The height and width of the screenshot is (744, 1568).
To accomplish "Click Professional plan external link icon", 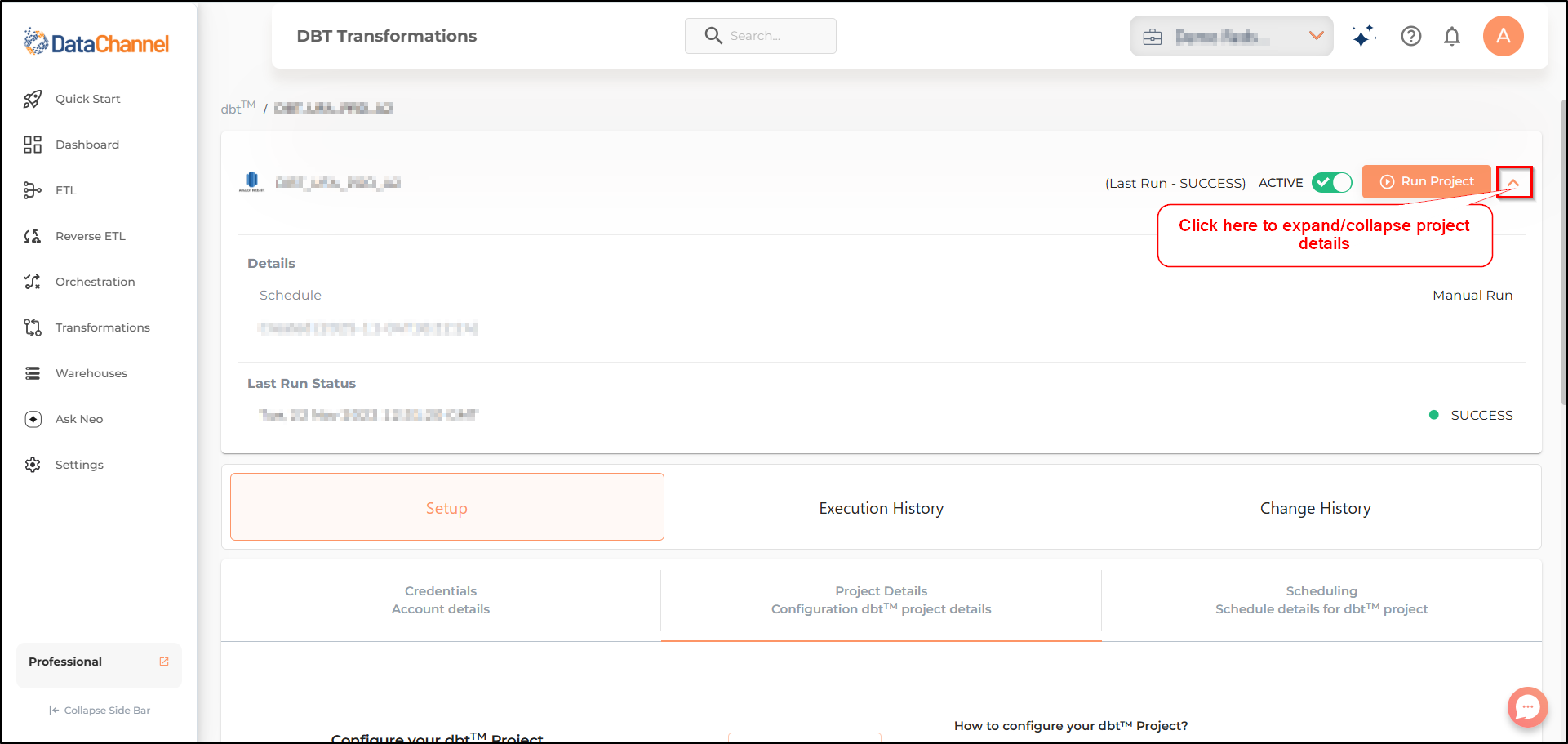I will (164, 662).
